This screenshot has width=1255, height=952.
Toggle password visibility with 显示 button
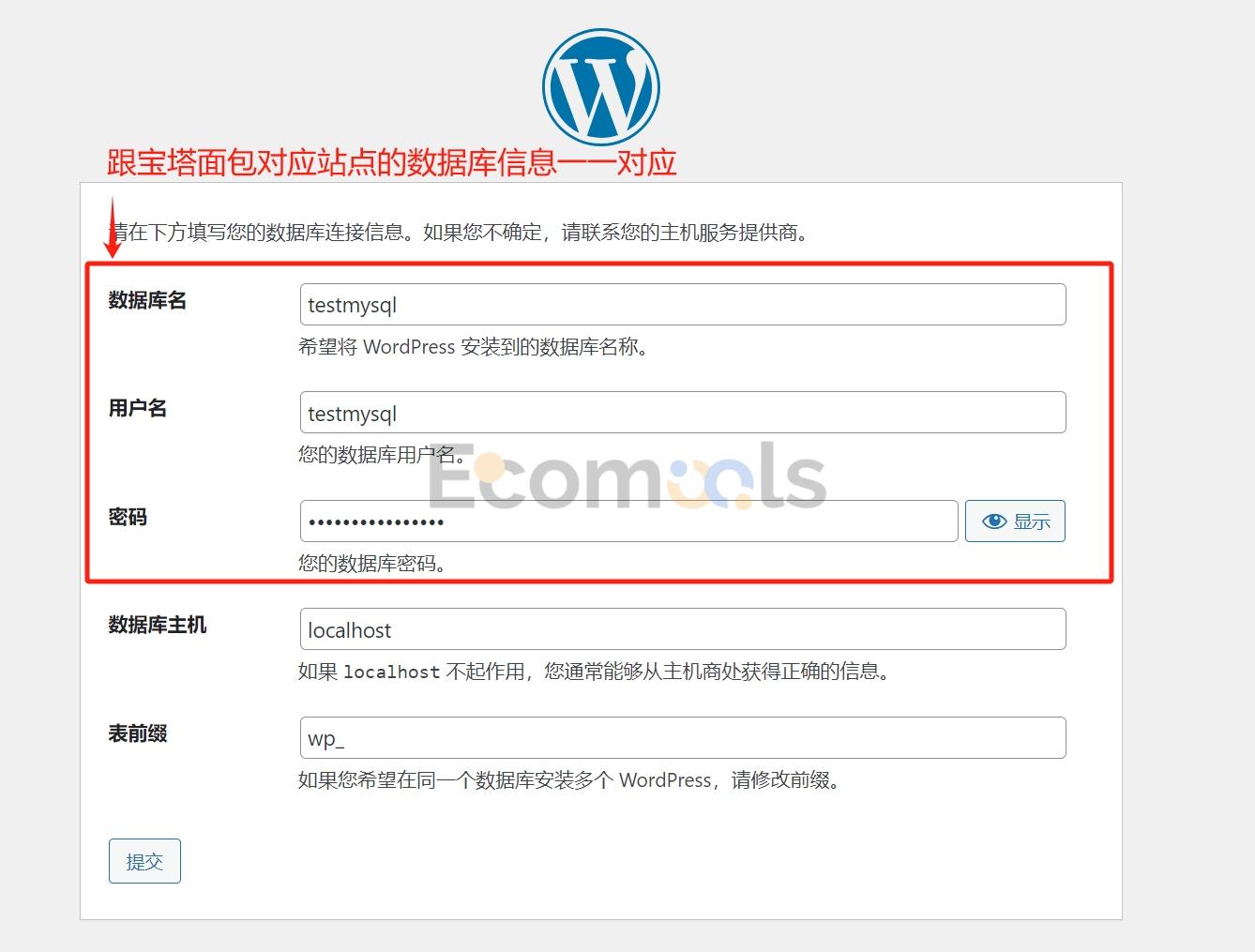coord(1015,521)
